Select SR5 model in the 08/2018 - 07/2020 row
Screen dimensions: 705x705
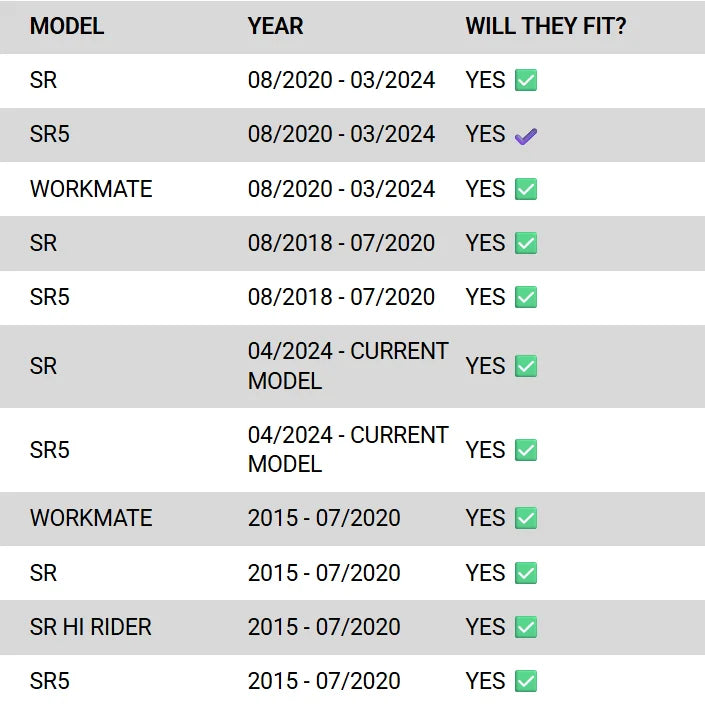coord(50,297)
